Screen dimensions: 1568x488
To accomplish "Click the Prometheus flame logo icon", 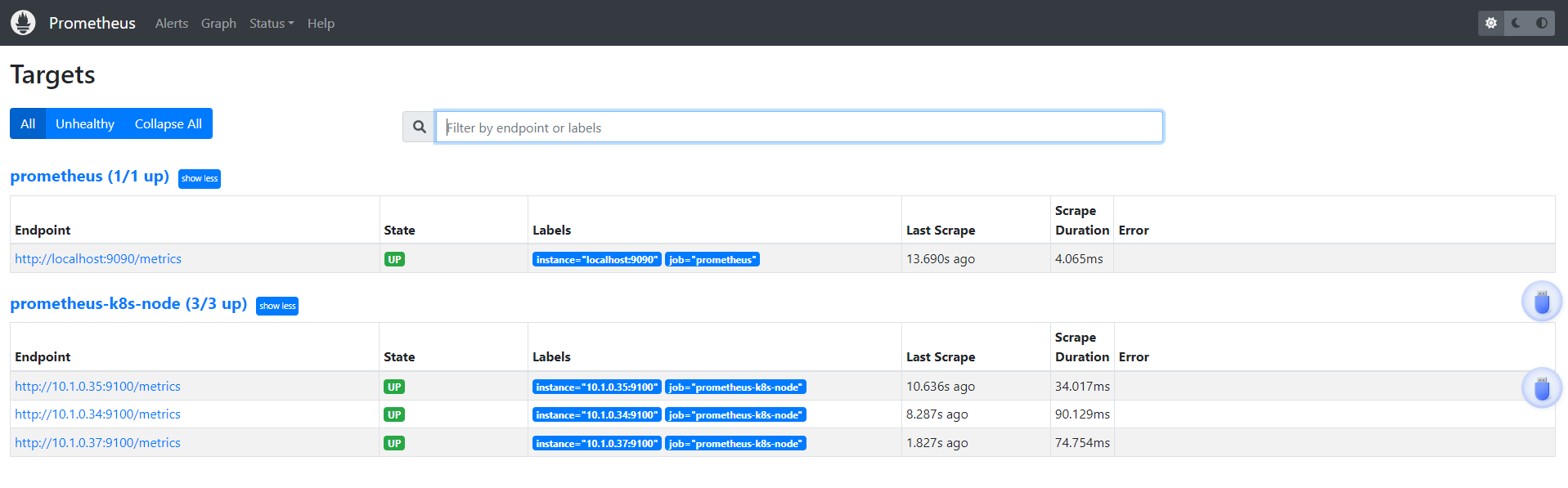I will tap(23, 23).
